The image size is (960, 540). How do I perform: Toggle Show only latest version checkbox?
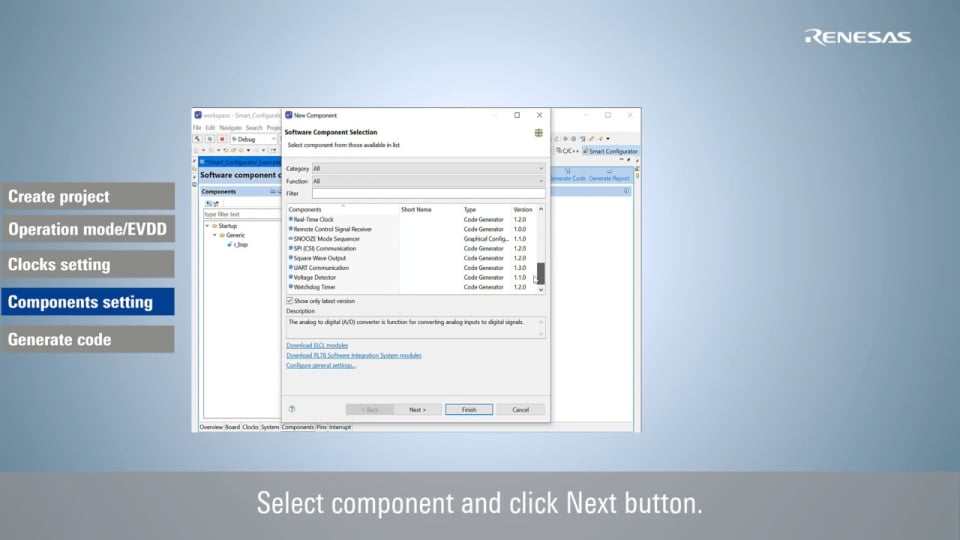[291, 300]
